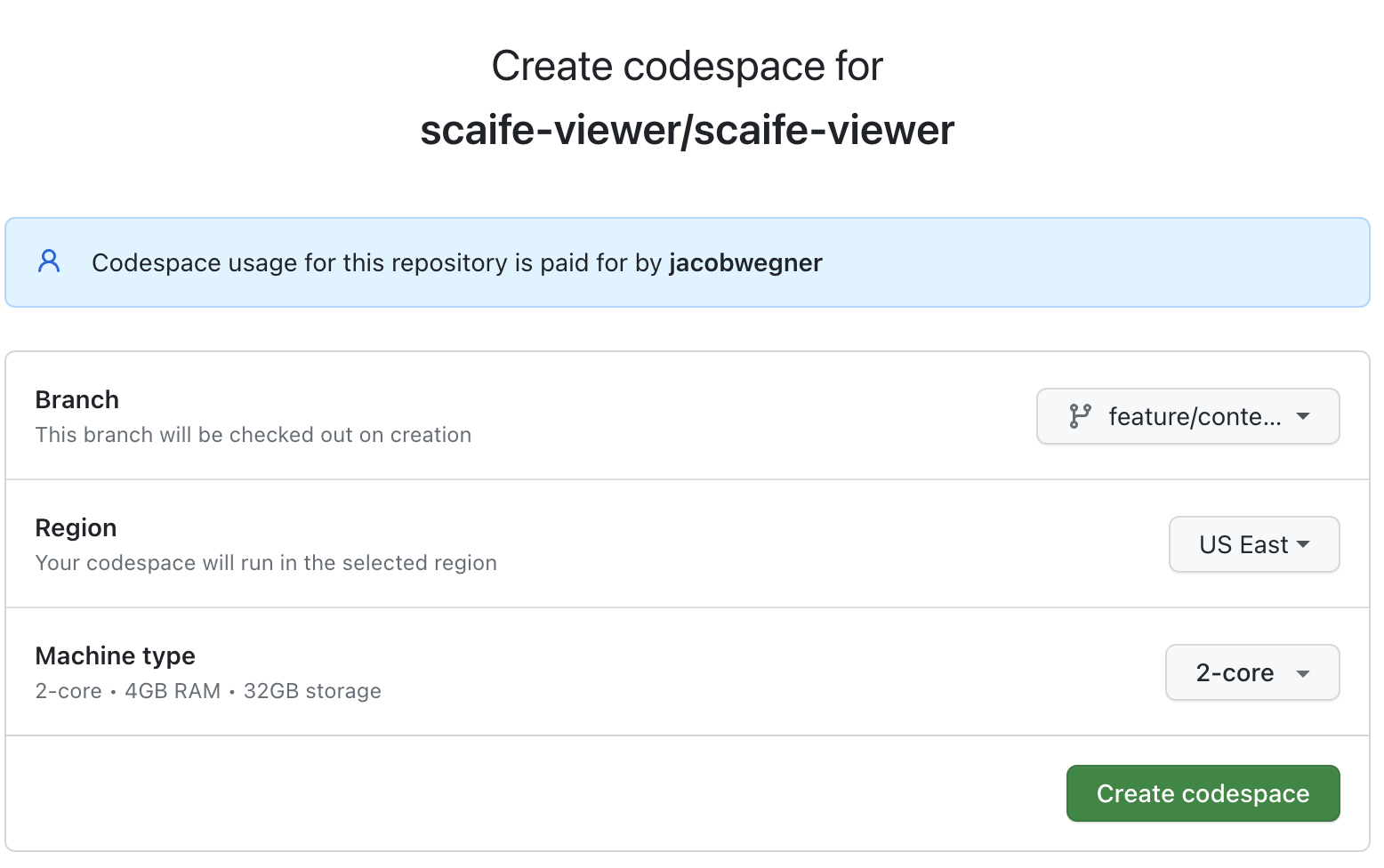Click the caret arrow next to US East
Screen dimensions: 1384x868
1303,544
